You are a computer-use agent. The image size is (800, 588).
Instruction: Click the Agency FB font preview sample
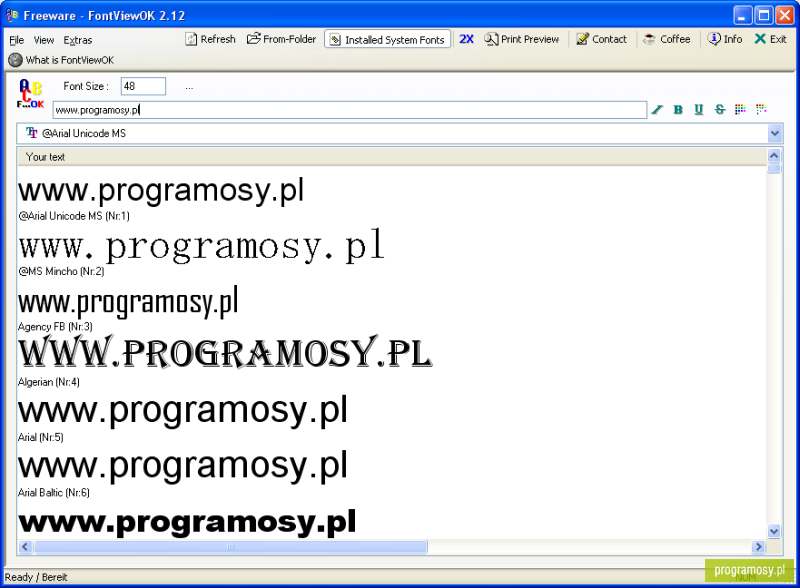click(x=128, y=303)
